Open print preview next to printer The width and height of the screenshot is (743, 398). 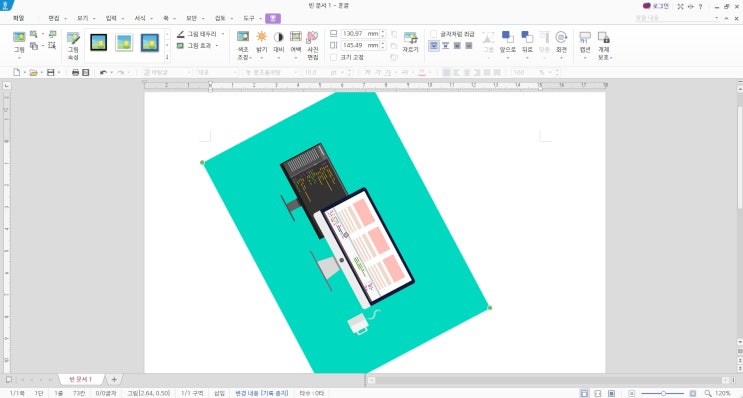tap(86, 72)
